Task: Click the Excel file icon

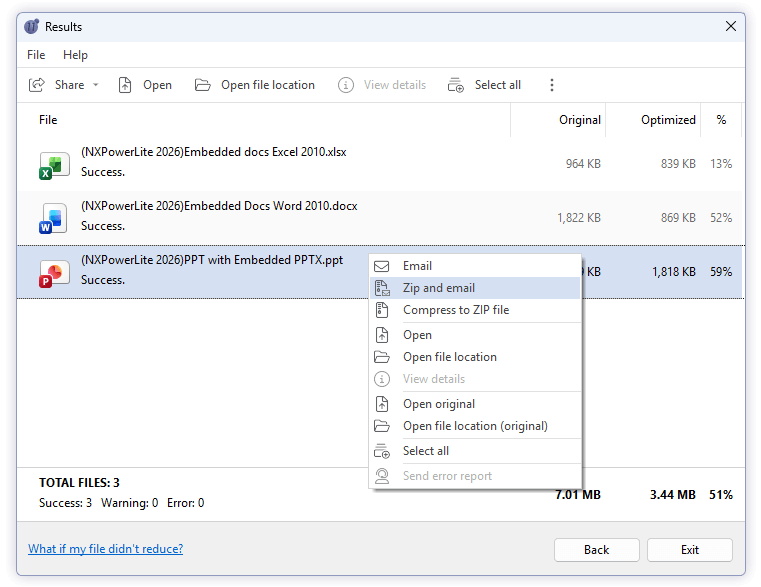Action: pos(54,165)
